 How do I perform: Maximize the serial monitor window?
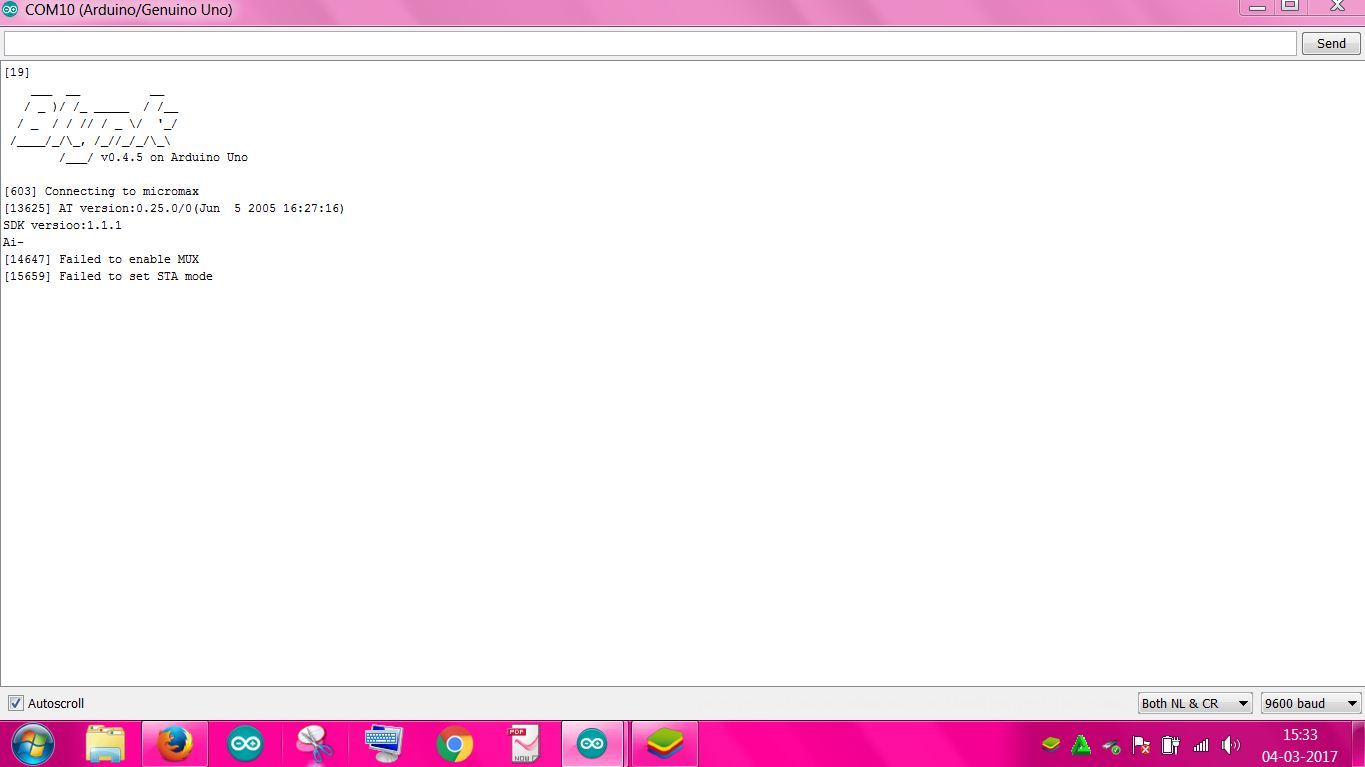[x=1290, y=6]
